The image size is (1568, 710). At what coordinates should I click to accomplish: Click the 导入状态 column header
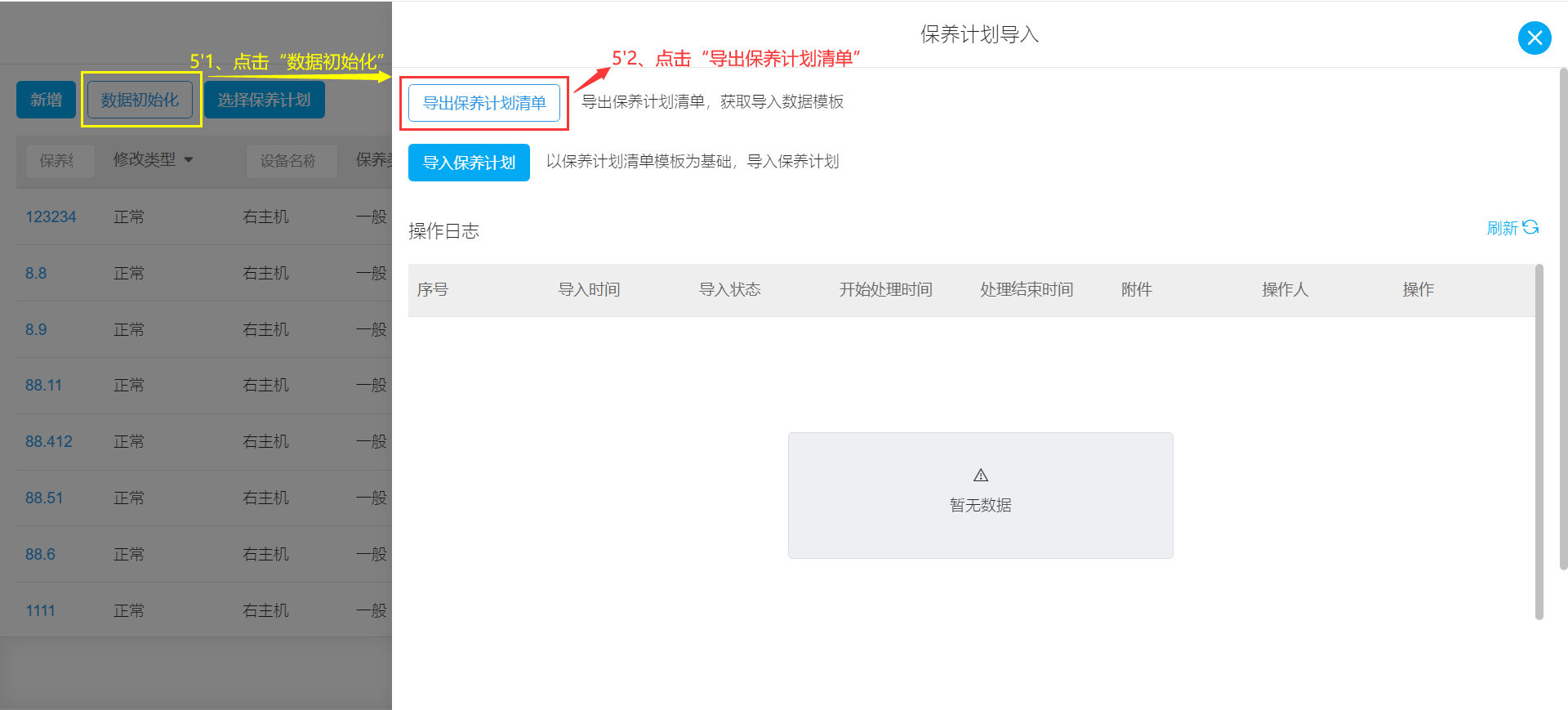coord(730,289)
